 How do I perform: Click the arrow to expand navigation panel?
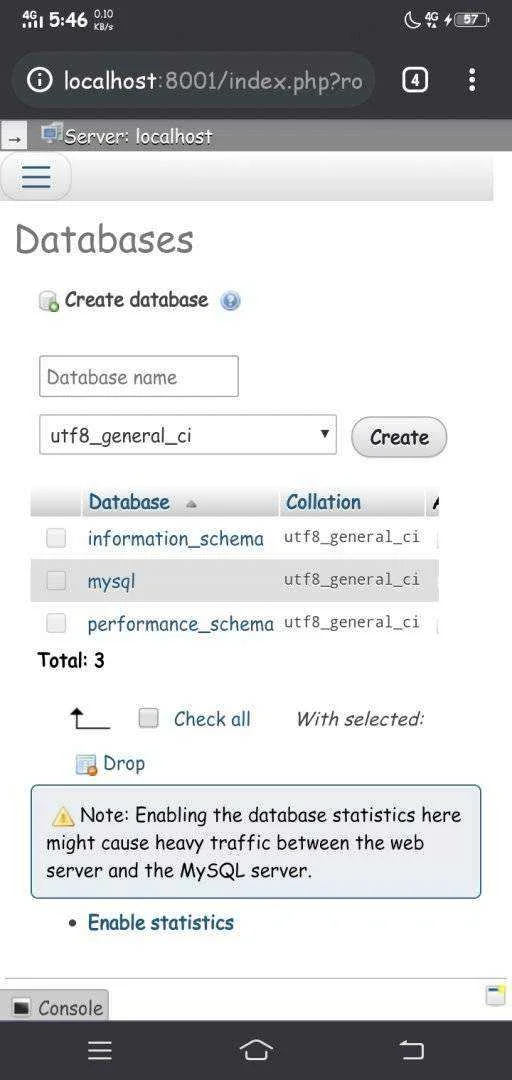pyautogui.click(x=13, y=138)
